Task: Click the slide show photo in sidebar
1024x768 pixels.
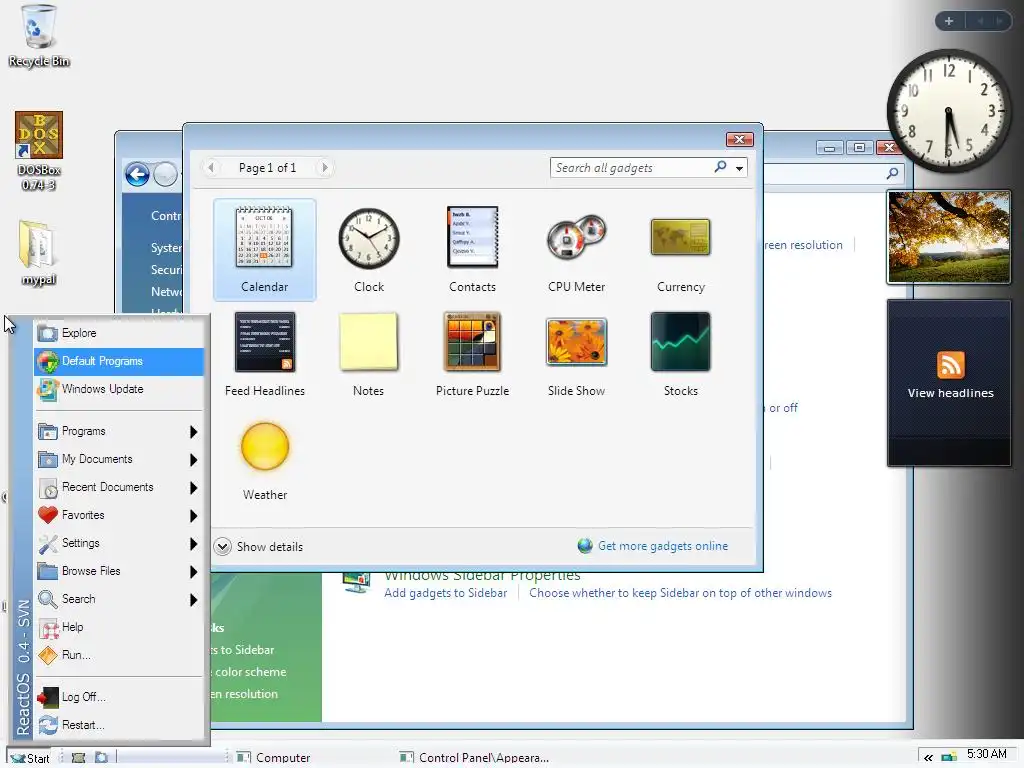Action: click(949, 237)
